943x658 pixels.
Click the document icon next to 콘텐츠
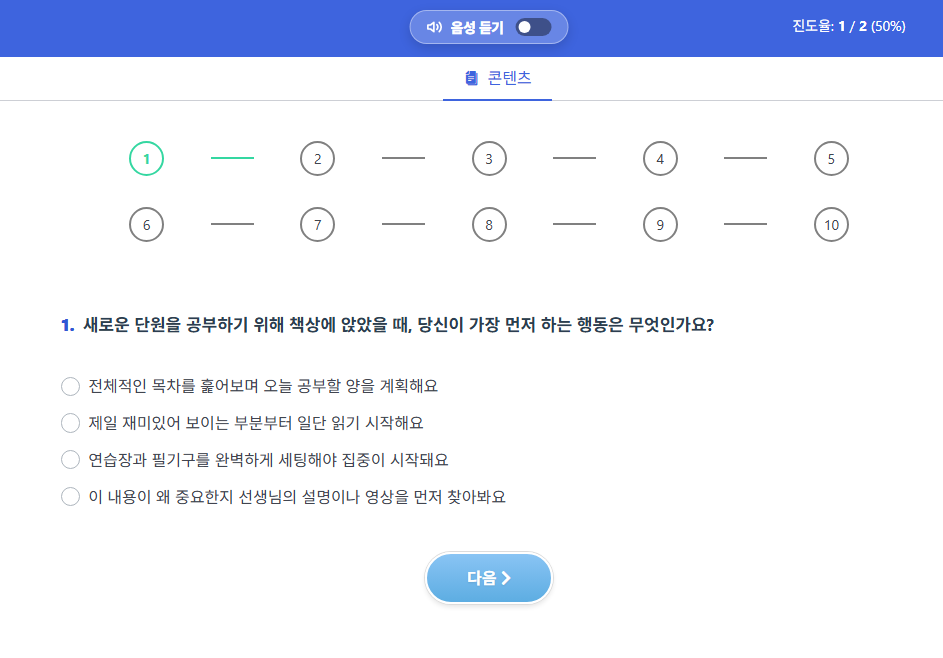(x=472, y=78)
